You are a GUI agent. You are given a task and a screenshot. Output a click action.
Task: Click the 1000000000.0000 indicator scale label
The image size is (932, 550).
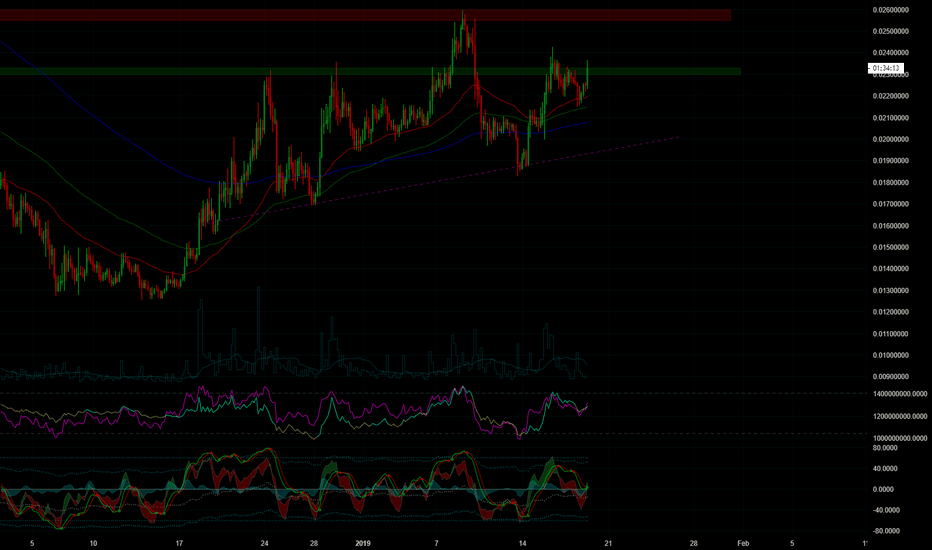click(x=899, y=438)
